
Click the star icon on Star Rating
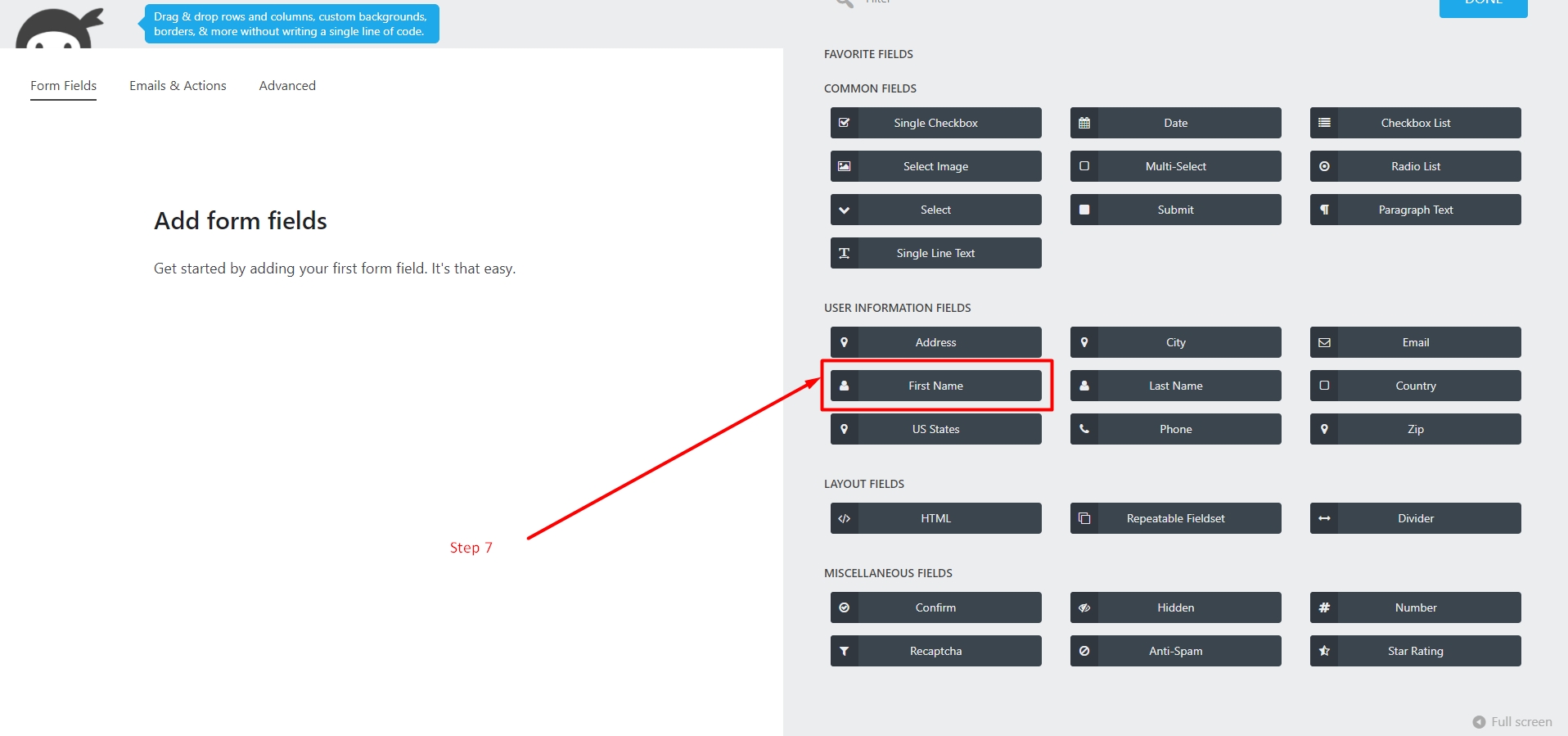(1323, 651)
